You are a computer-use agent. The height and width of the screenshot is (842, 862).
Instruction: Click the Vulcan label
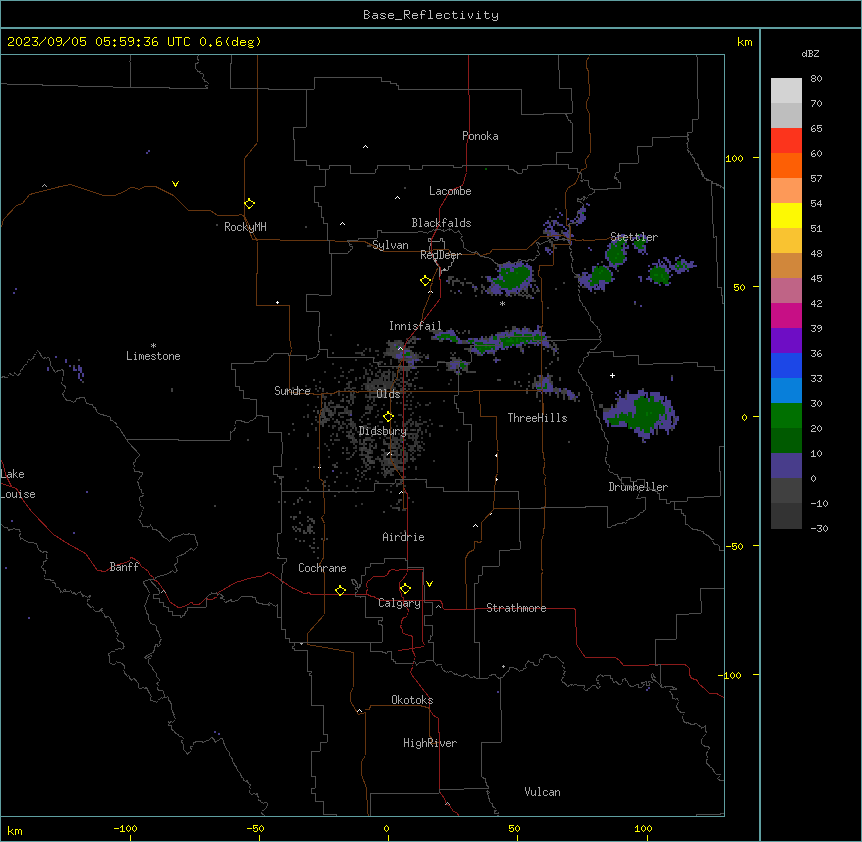pos(542,792)
